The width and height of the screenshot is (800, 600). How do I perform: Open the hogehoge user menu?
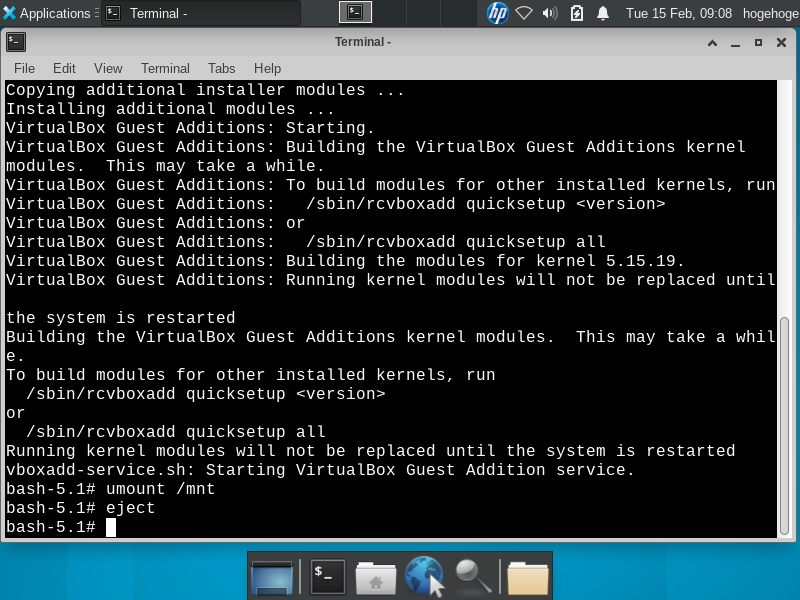click(770, 13)
